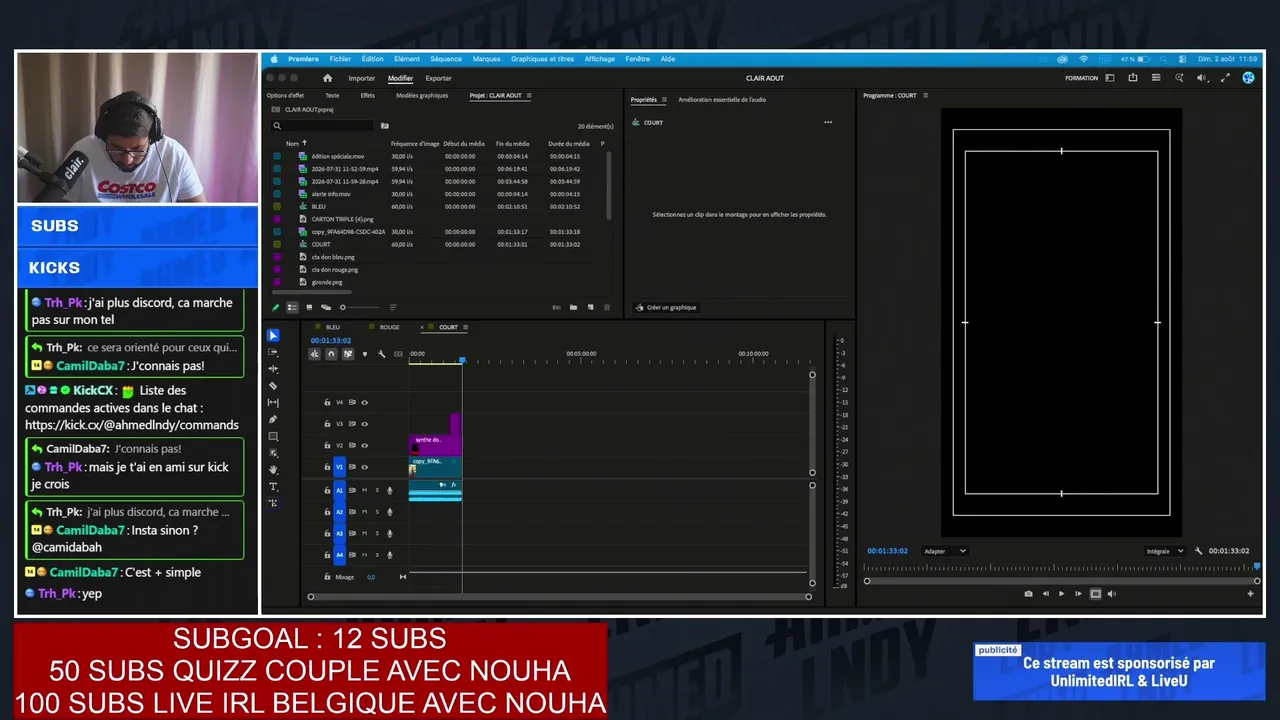
Task: Select the CARTON TRIPLE (4).png item
Action: click(x=342, y=219)
